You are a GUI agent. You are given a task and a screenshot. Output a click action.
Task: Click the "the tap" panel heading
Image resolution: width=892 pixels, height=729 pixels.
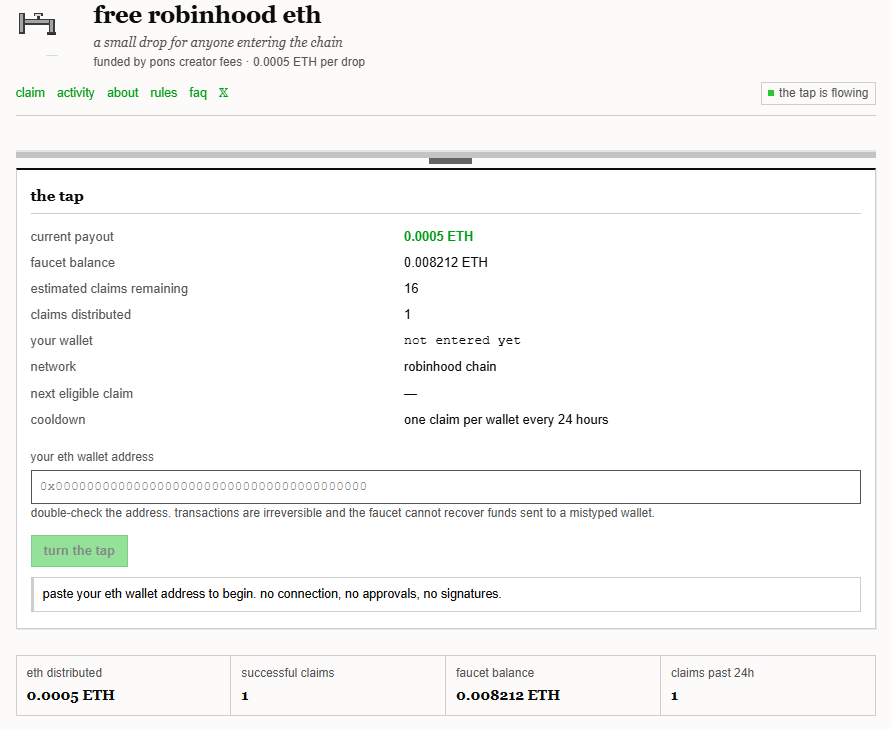coord(57,196)
